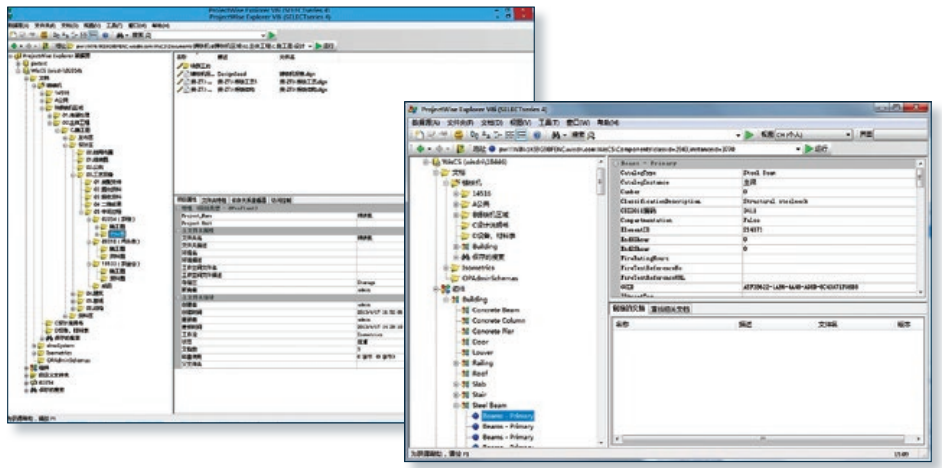Click green back arrow in front window address bar
The width and height of the screenshot is (942, 468).
pyautogui.click(x=421, y=148)
